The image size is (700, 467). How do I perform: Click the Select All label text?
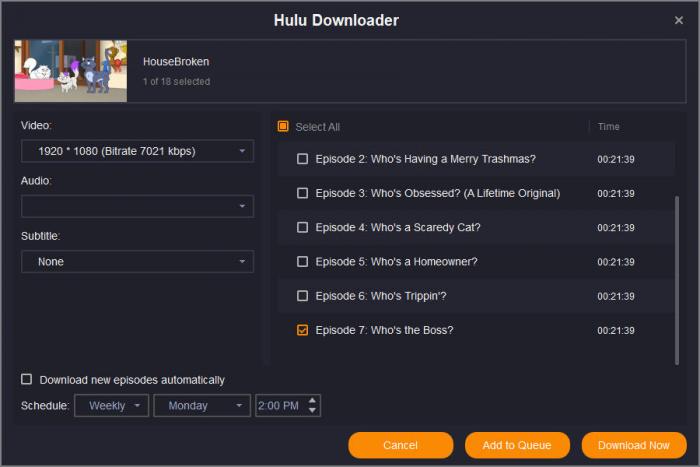tap(318, 127)
